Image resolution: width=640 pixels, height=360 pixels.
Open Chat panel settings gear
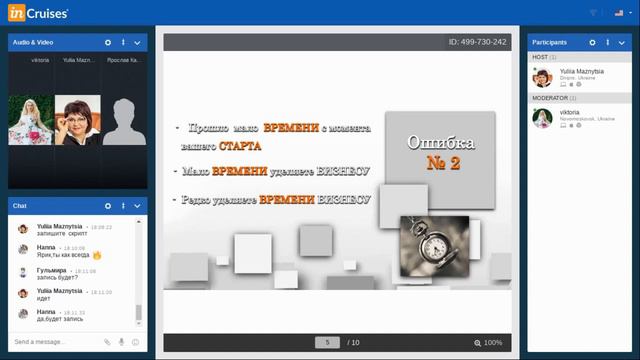pyautogui.click(x=108, y=206)
